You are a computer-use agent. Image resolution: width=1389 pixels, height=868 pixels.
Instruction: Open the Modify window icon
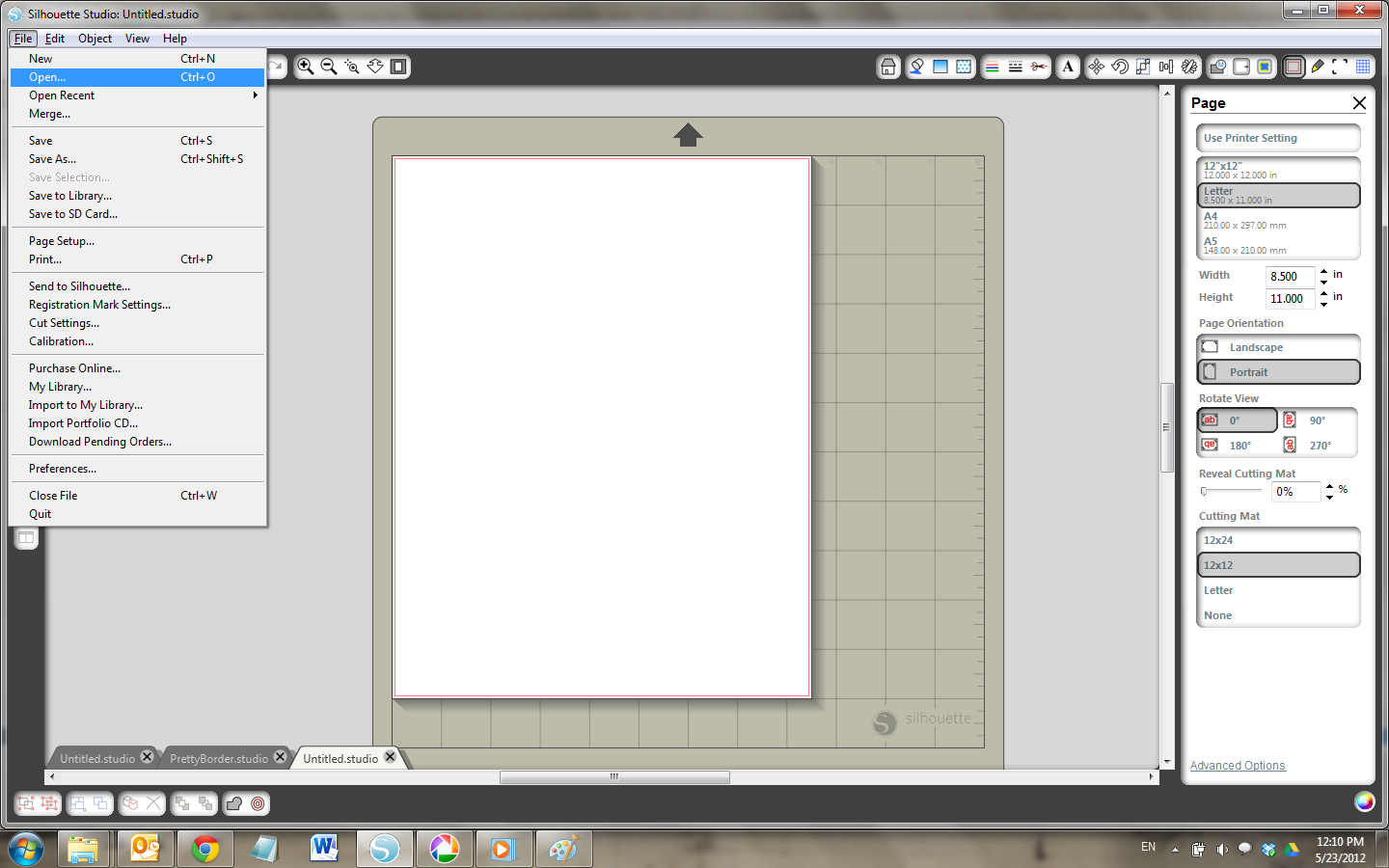[1218, 67]
